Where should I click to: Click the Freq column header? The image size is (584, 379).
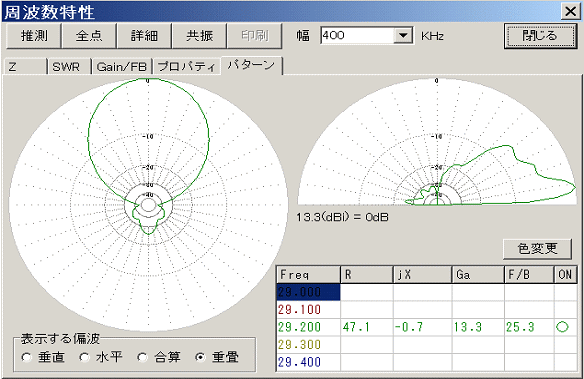(308, 275)
